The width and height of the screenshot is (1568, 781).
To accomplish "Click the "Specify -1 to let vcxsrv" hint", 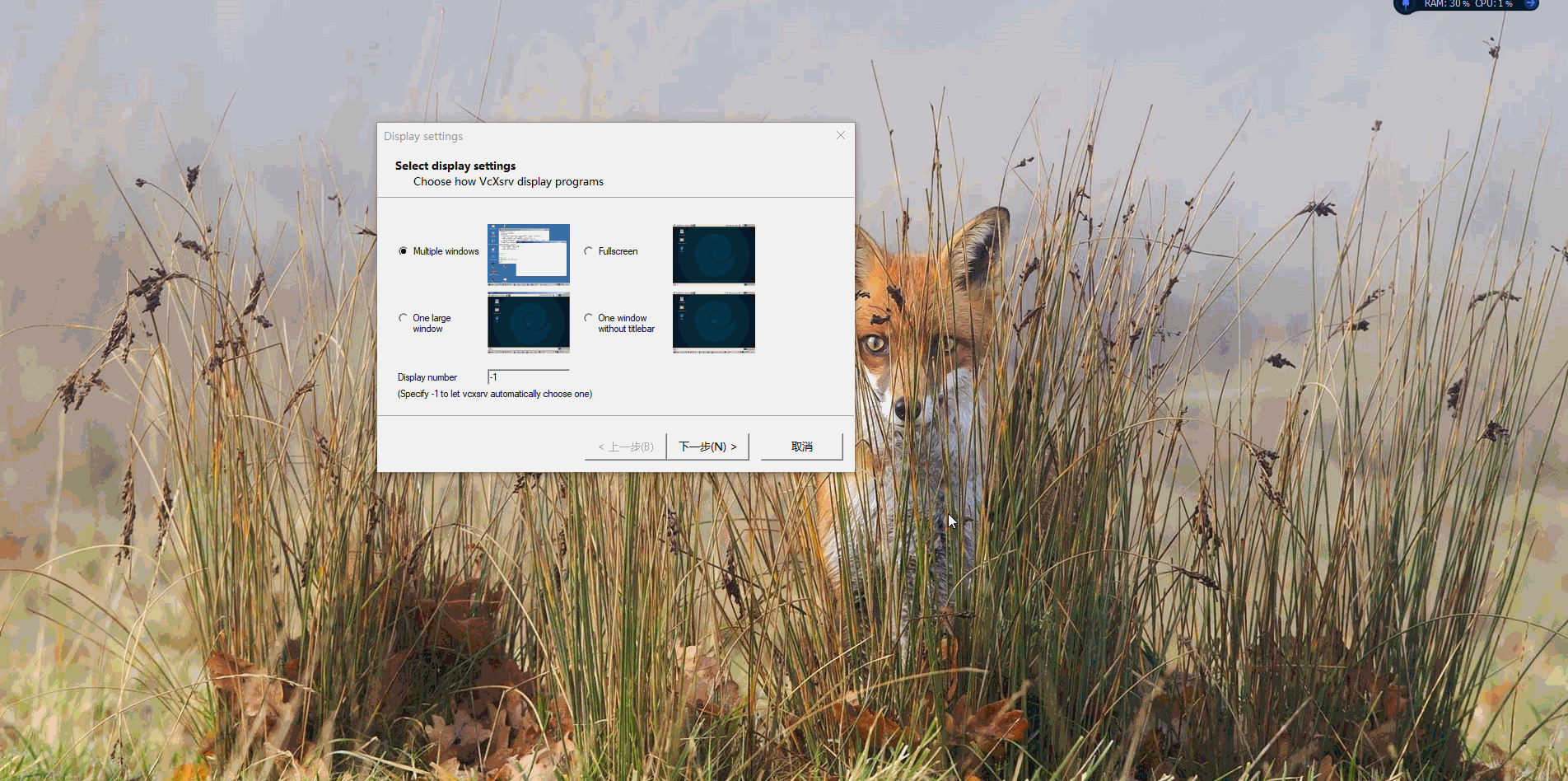I will point(495,394).
